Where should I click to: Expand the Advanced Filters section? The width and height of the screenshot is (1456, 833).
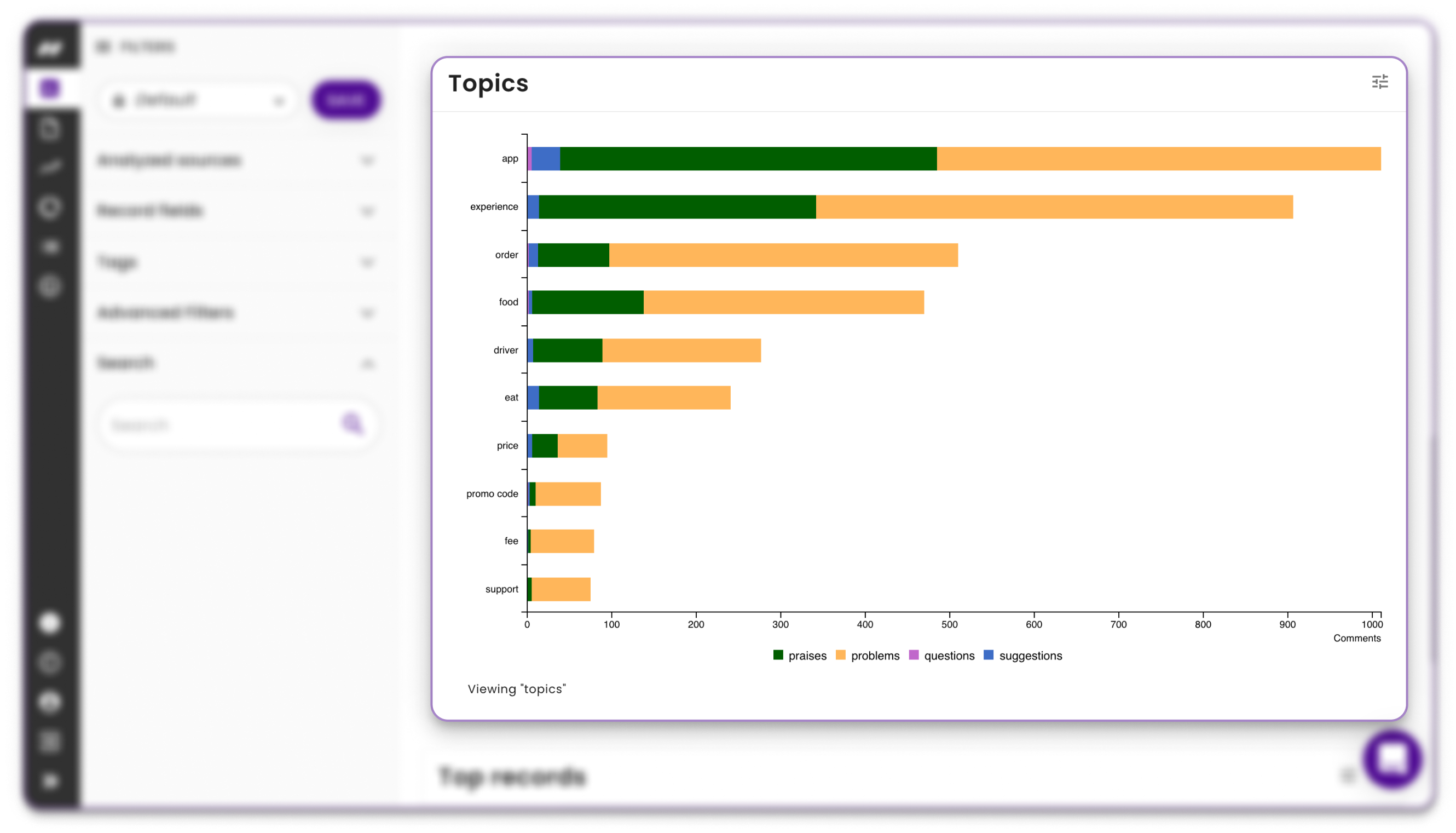[x=235, y=312]
